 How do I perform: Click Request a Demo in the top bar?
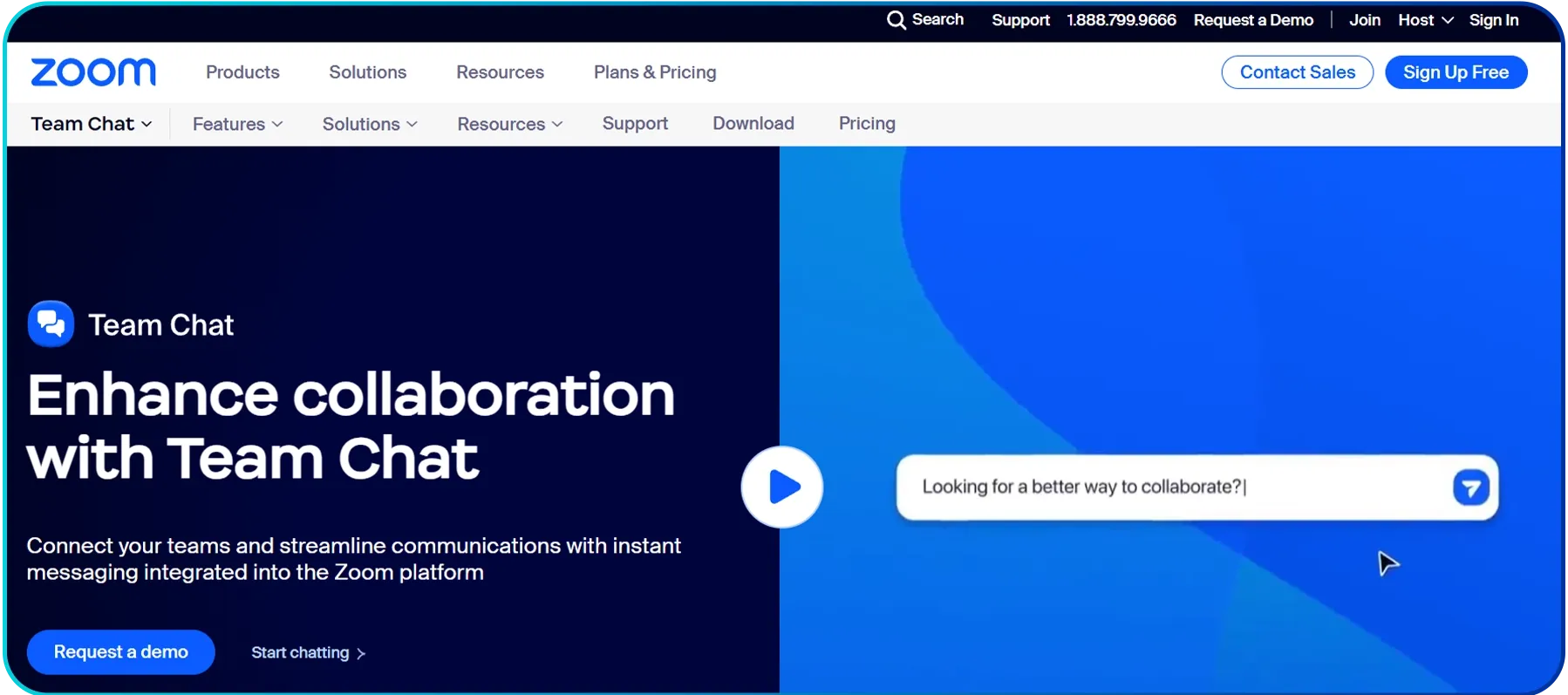(1253, 20)
